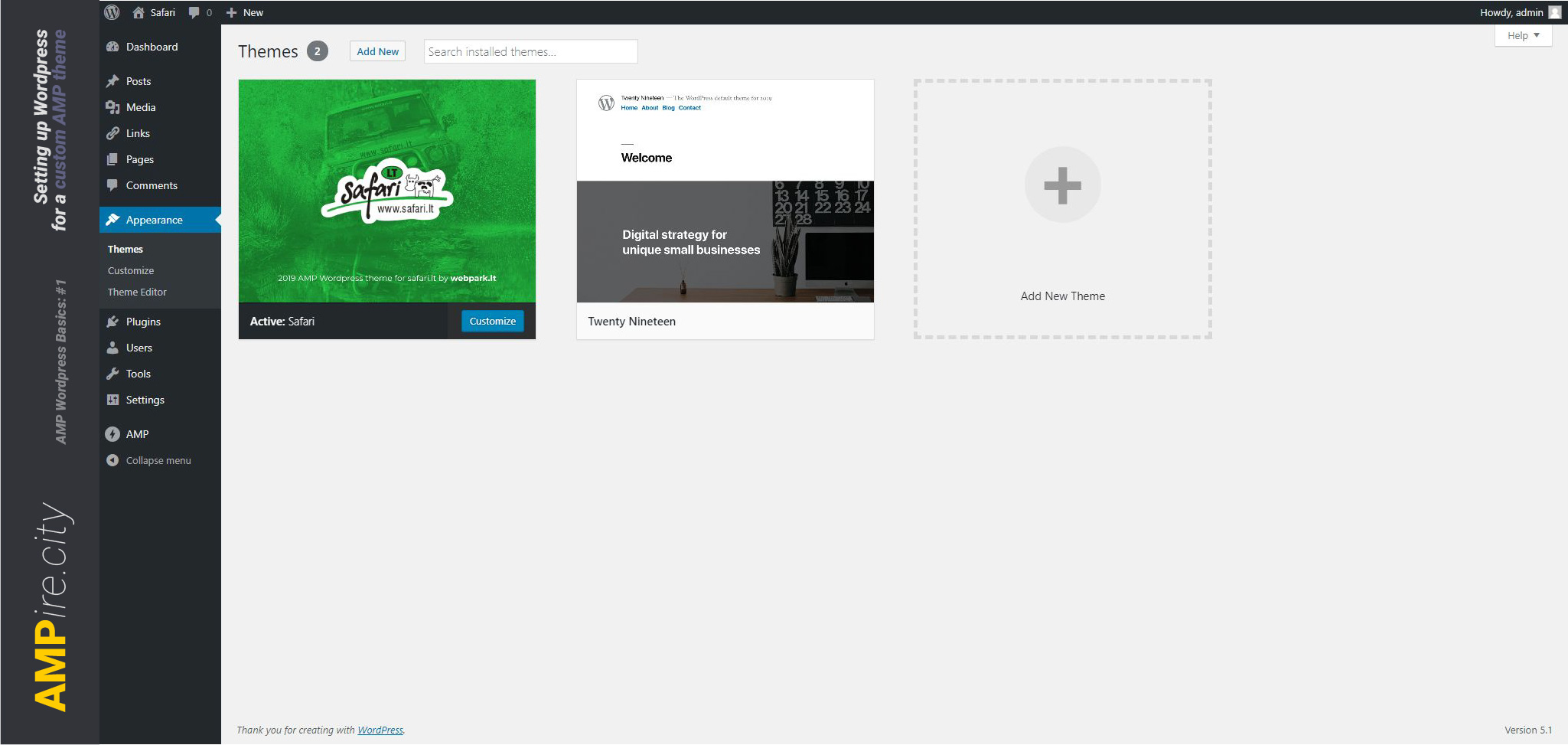Expand the Help dropdown tab

[x=1523, y=35]
